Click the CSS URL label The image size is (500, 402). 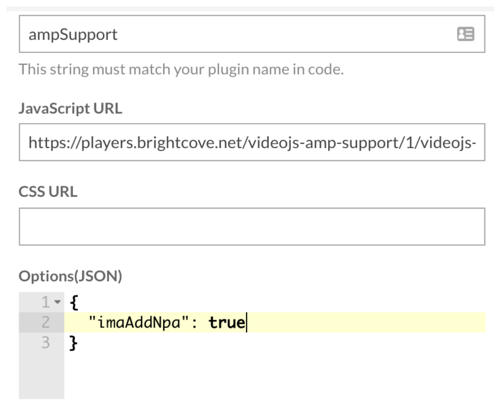click(48, 192)
